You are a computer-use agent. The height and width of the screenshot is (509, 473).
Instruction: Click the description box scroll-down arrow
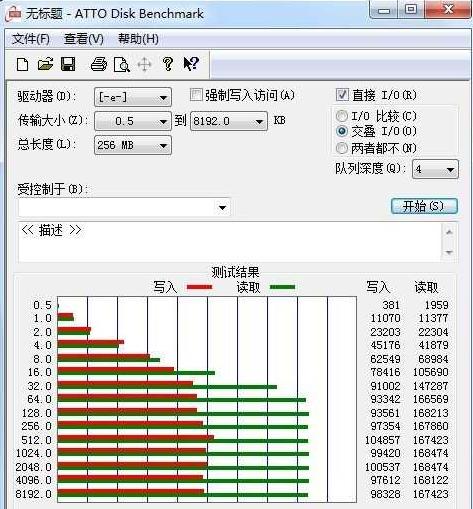(449, 252)
